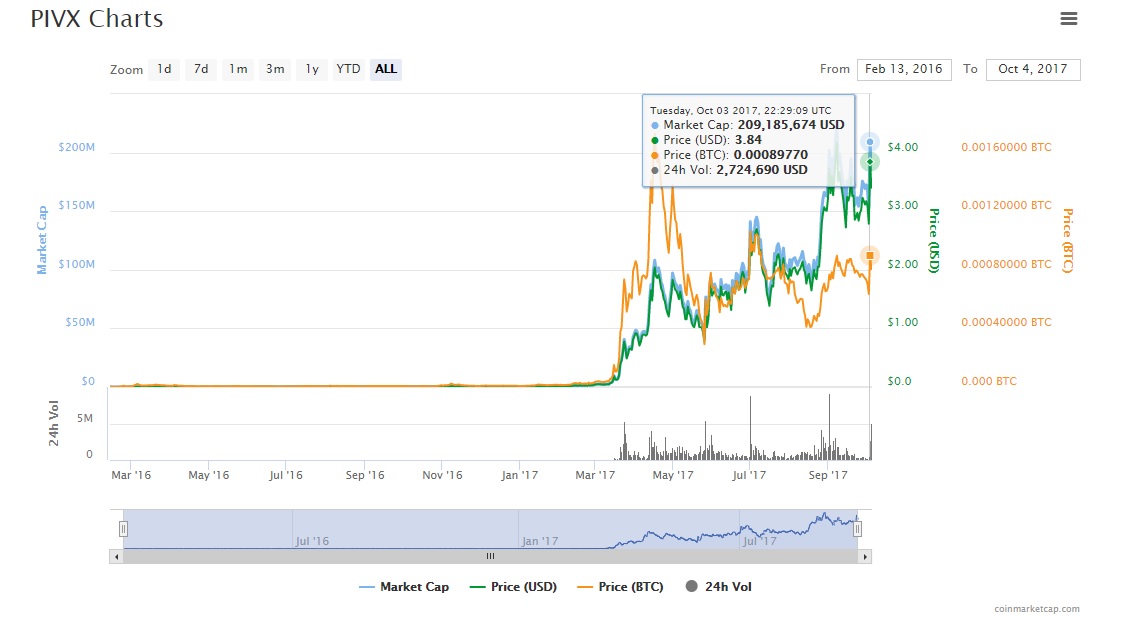Click the green Price (USD) data point marker

pos(870,162)
